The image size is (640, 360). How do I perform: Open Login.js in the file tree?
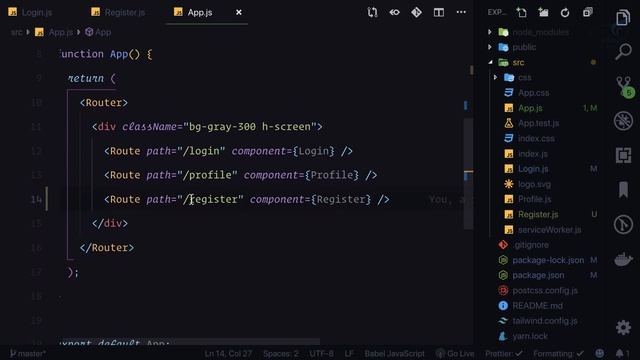(533, 169)
